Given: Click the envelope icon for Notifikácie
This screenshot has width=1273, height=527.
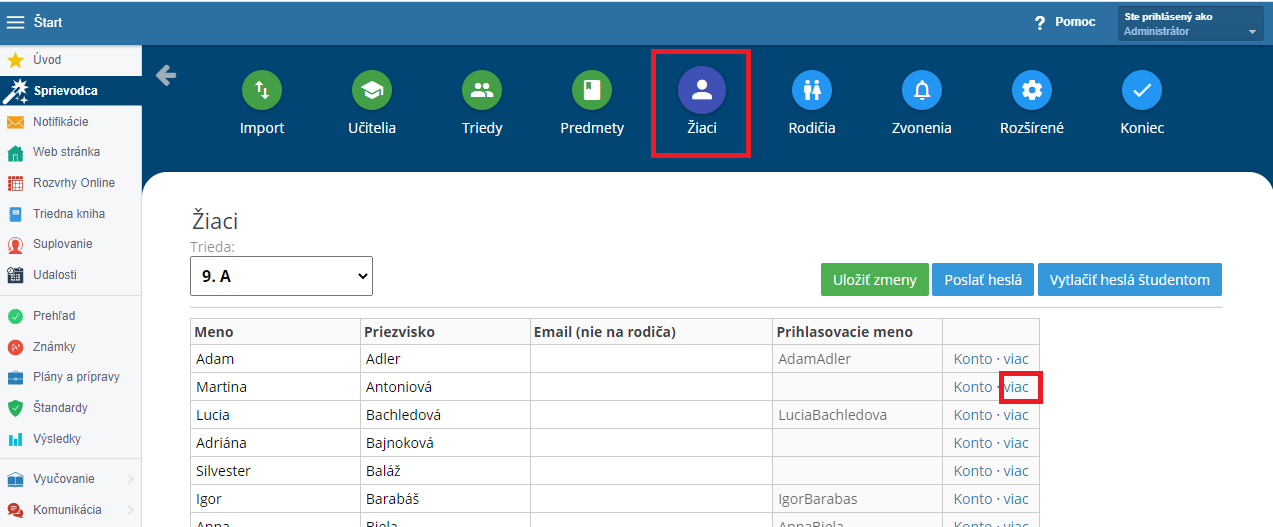Looking at the screenshot, I should click(x=15, y=122).
